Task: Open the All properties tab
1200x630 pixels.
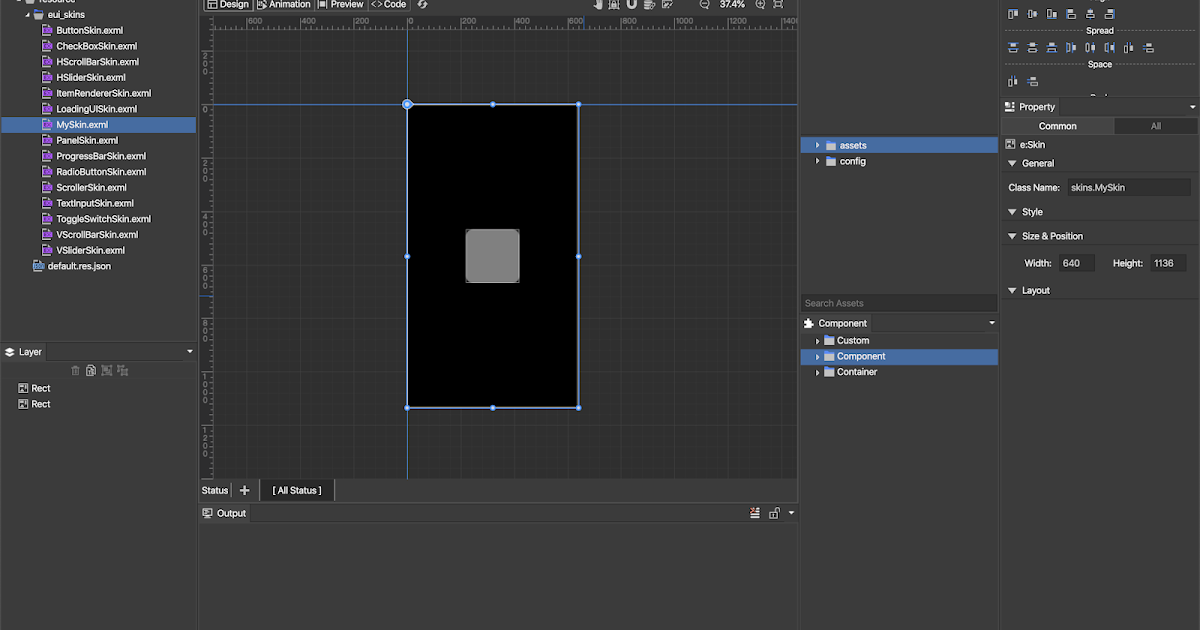Action: pyautogui.click(x=1155, y=126)
